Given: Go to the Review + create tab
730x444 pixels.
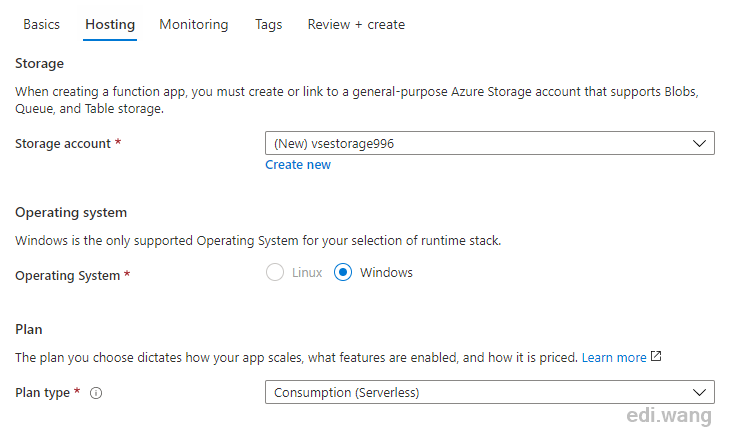Looking at the screenshot, I should click(x=356, y=24).
